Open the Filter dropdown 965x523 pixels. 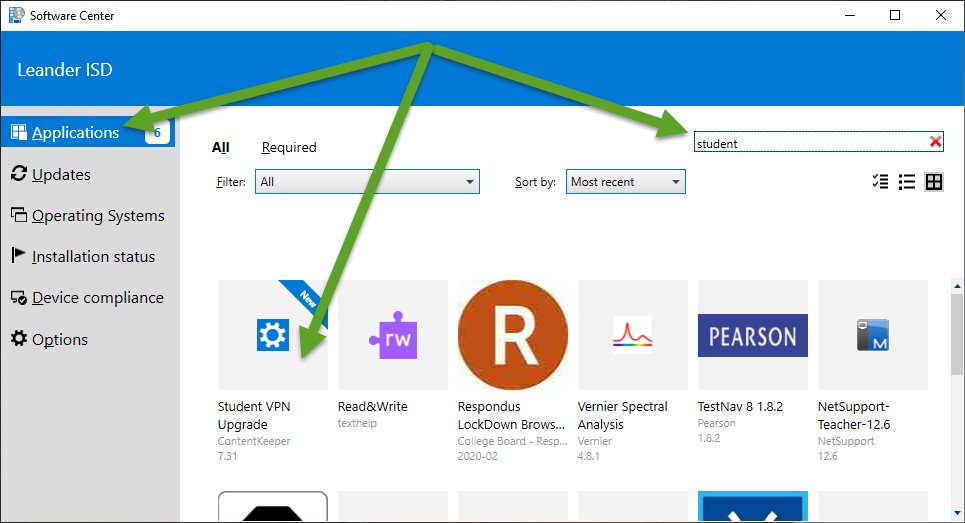[367, 182]
